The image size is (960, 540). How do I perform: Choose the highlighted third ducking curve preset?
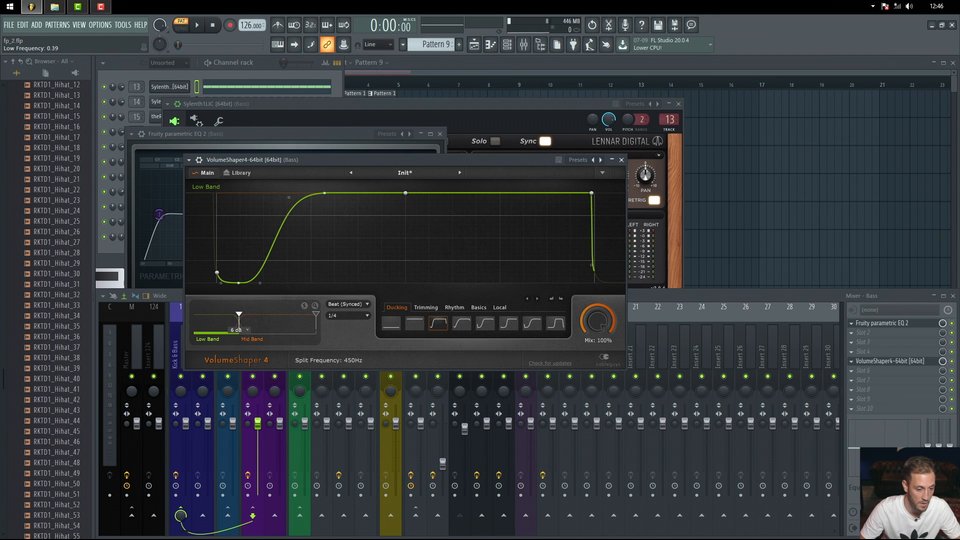(x=438, y=323)
